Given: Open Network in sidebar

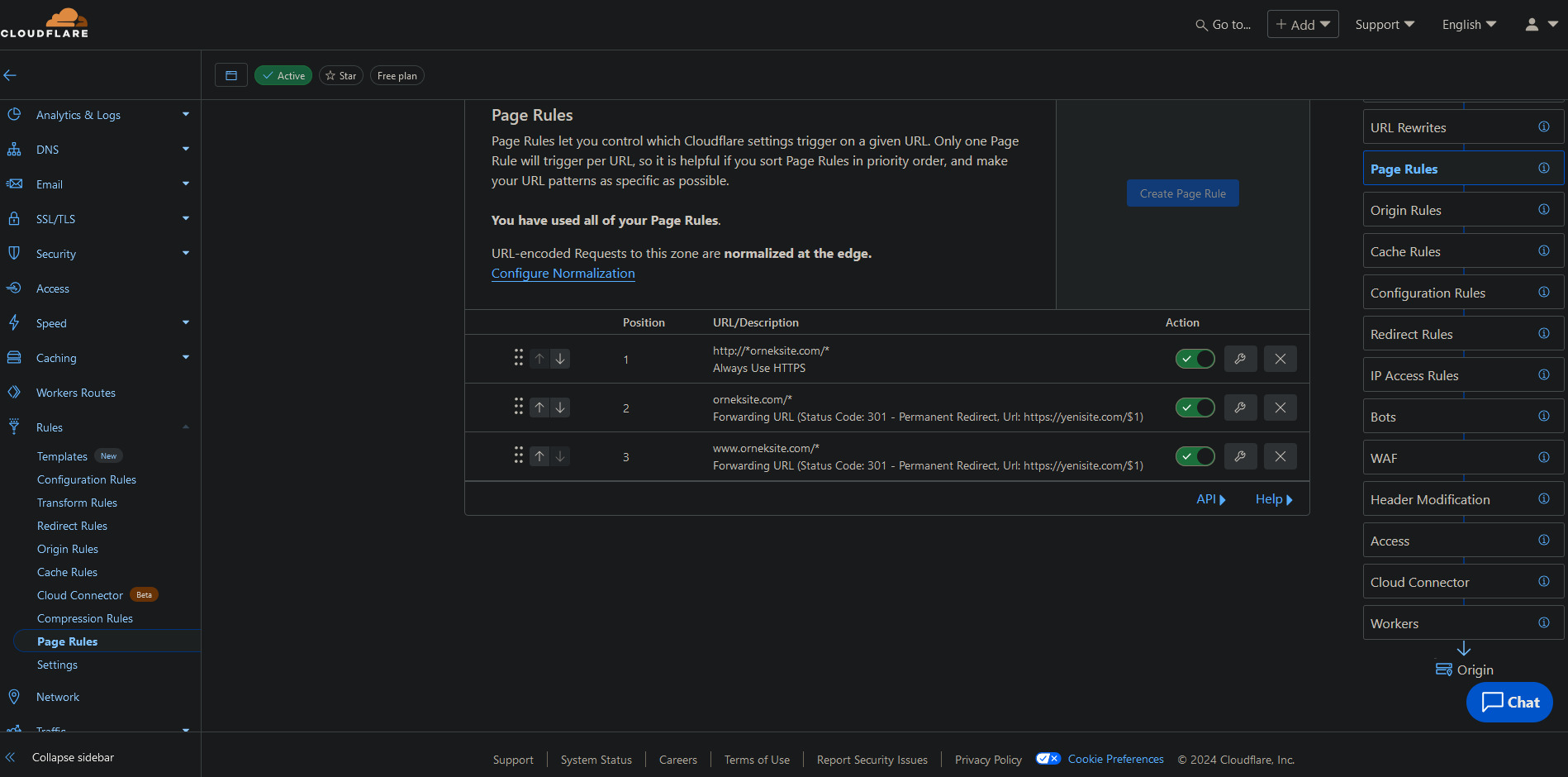Looking at the screenshot, I should (58, 697).
